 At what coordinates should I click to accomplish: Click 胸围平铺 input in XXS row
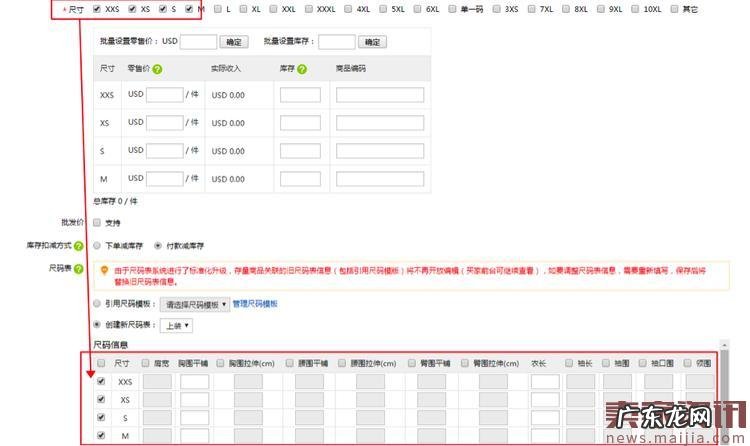(x=195, y=382)
